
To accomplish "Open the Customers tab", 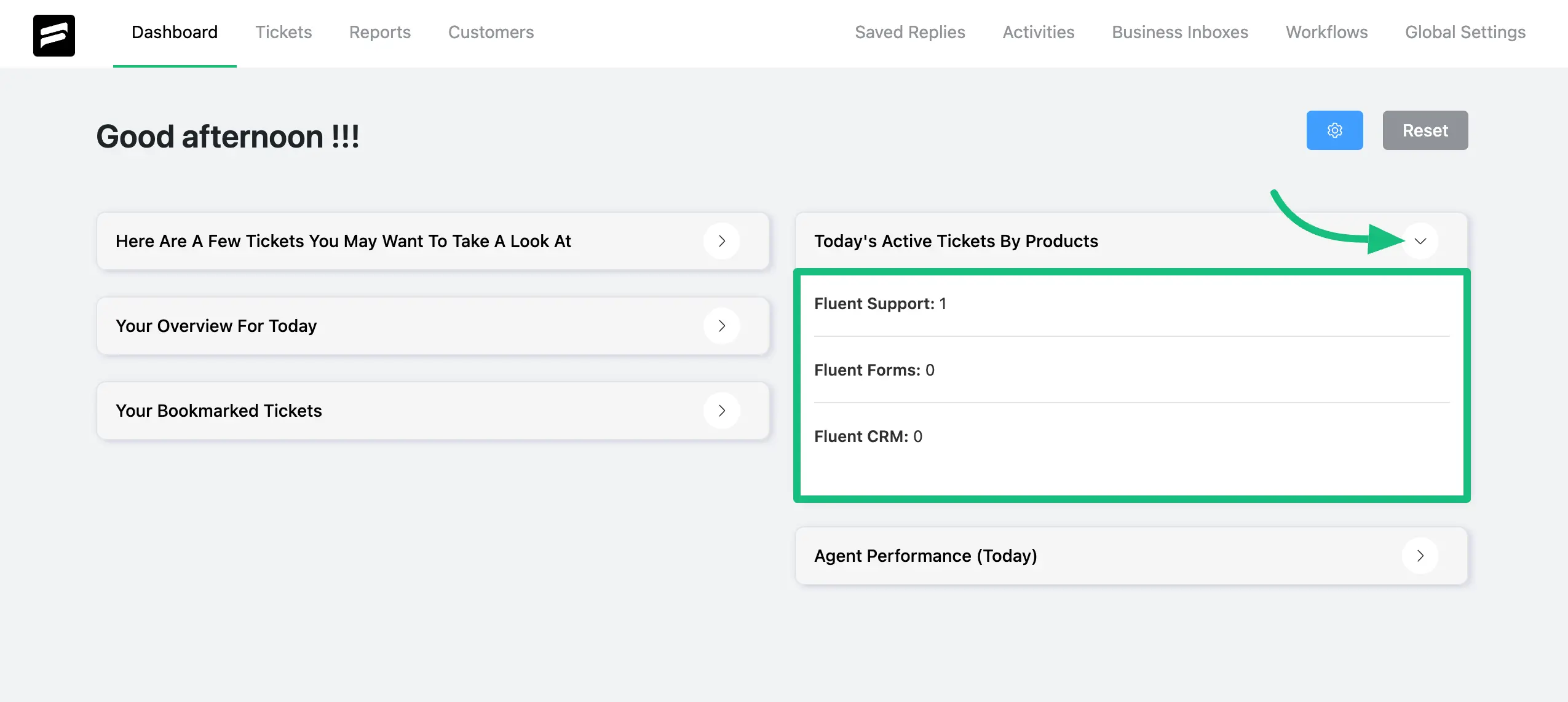I will click(x=491, y=32).
